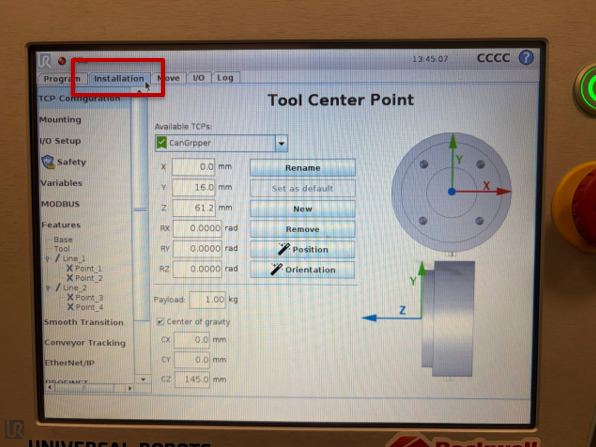
Task: Click the CZ field showing 145.0
Action: click(x=192, y=379)
